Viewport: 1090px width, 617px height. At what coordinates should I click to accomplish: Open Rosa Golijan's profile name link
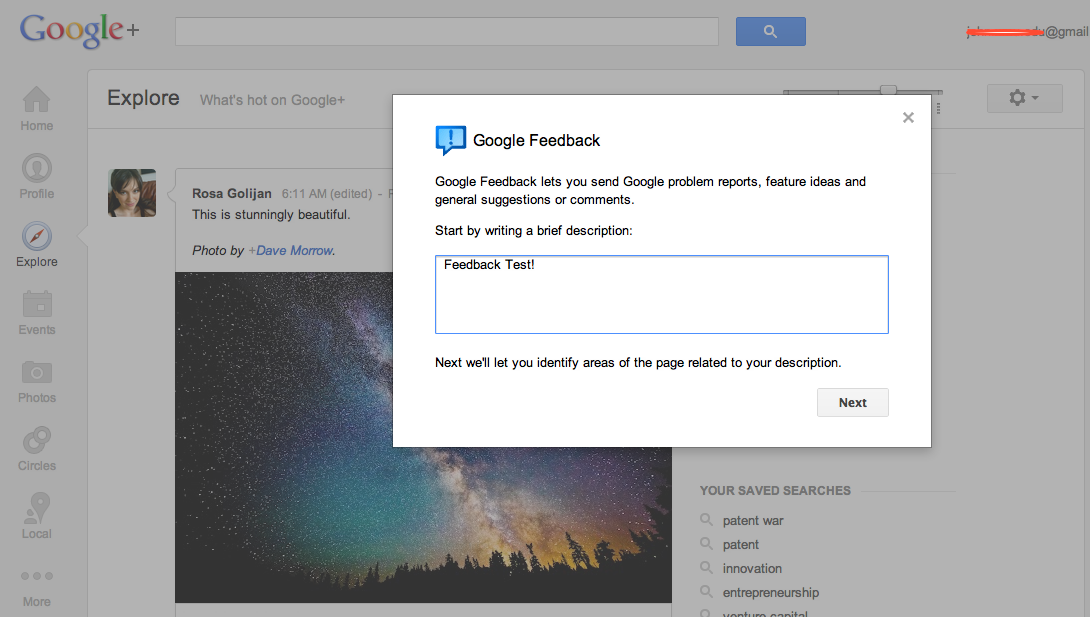click(x=231, y=194)
